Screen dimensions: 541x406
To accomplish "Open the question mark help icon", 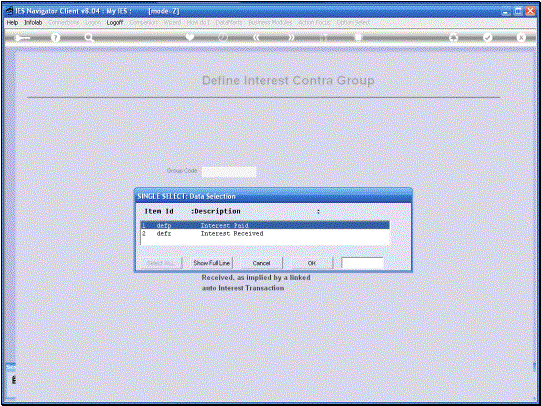I will point(55,37).
